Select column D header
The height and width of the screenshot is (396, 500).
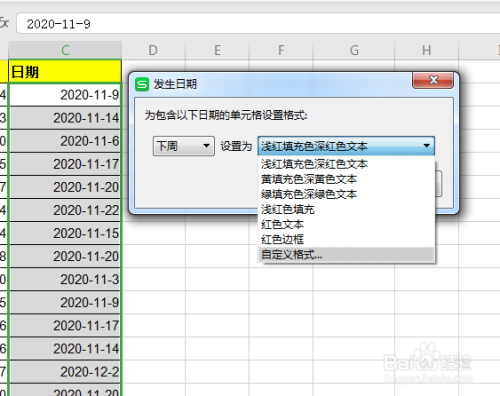point(153,50)
